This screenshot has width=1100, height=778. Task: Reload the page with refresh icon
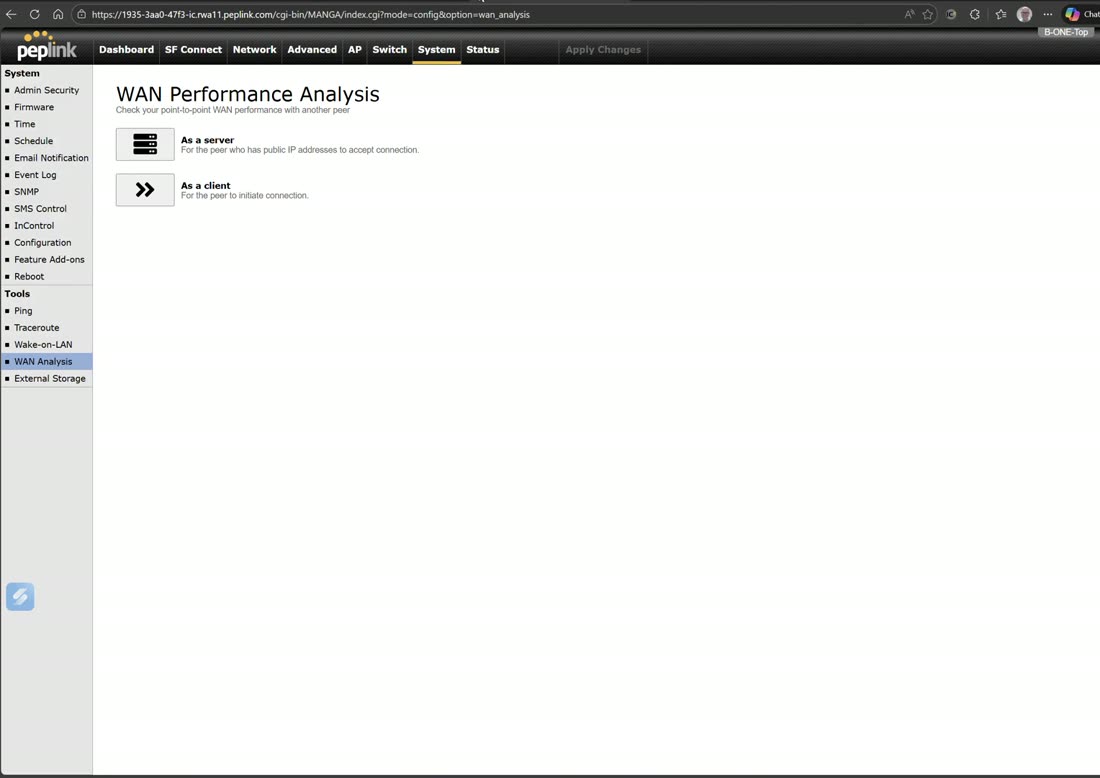[x=34, y=14]
